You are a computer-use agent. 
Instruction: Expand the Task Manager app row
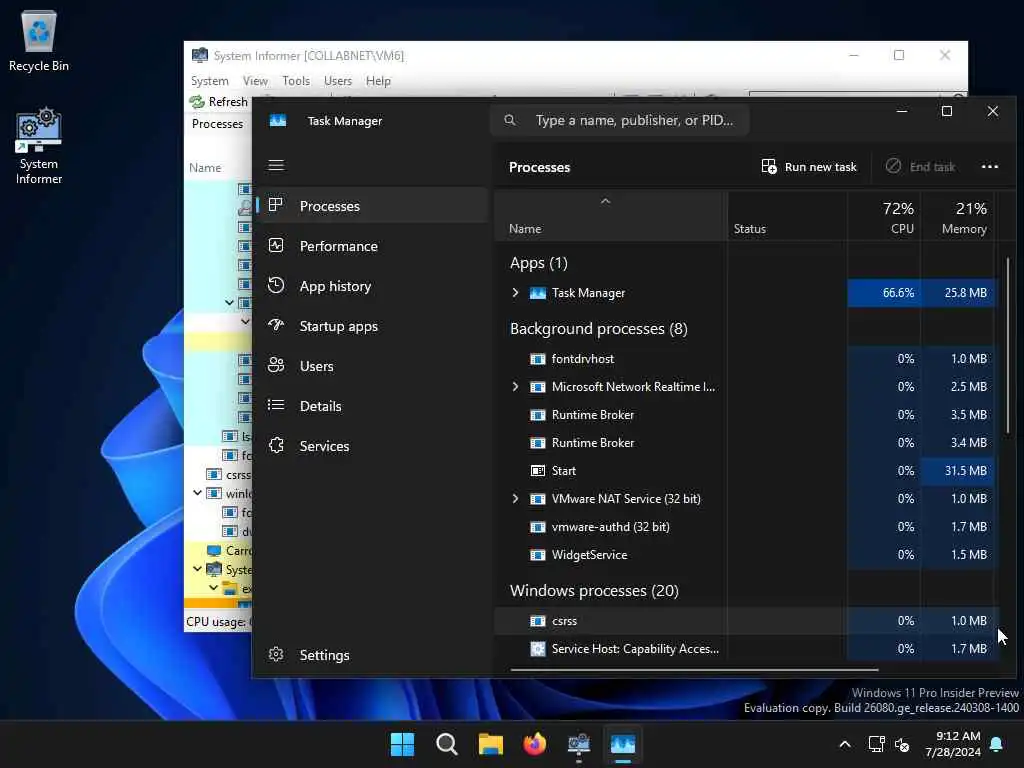[x=515, y=293]
